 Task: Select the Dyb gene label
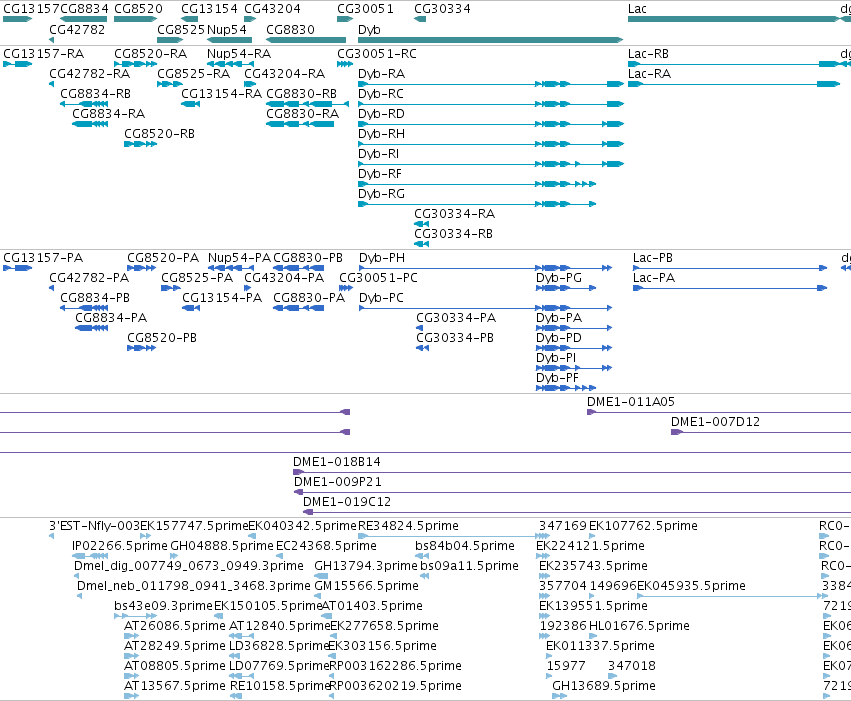point(369,29)
